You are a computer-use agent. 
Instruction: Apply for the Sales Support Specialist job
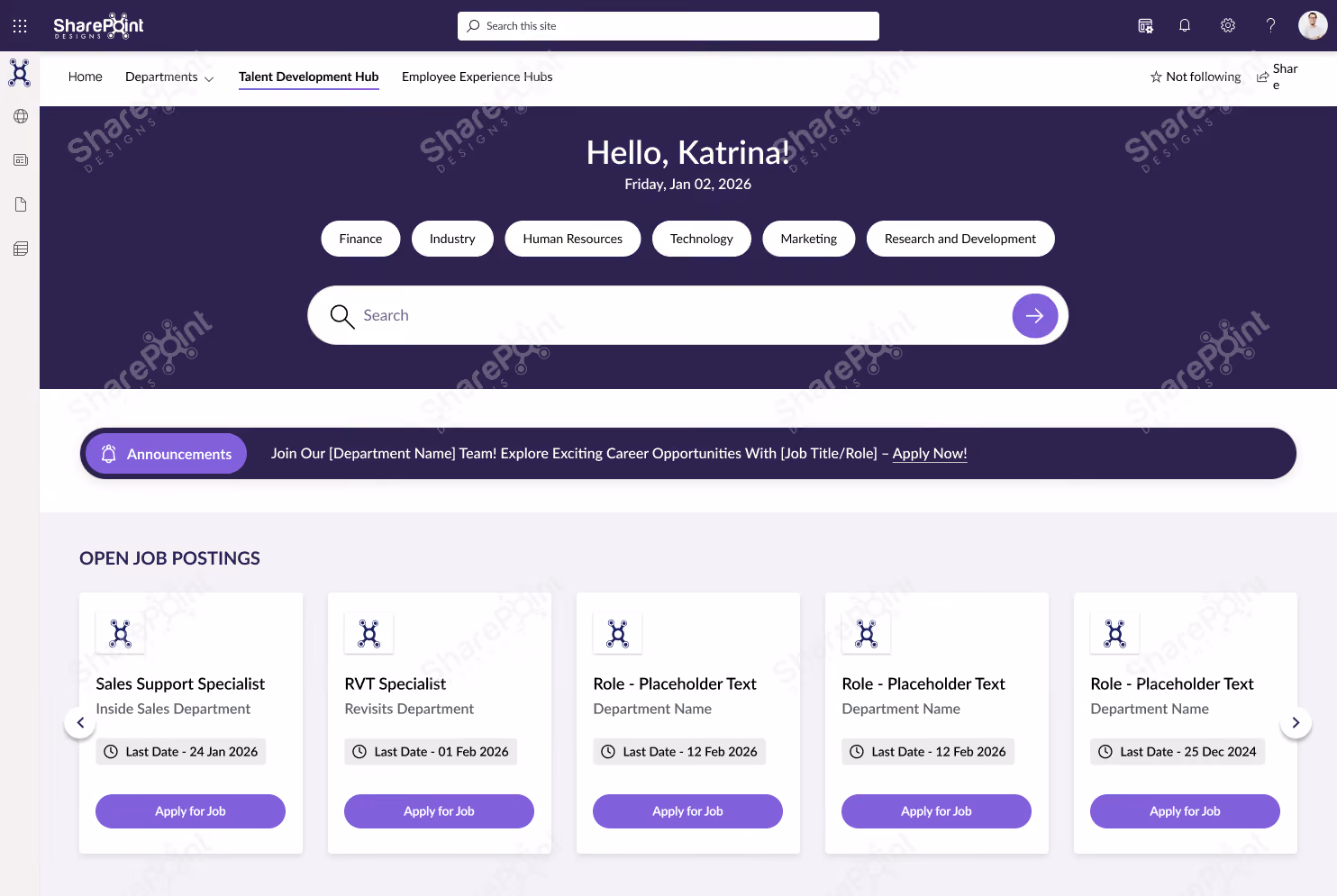tap(190, 811)
